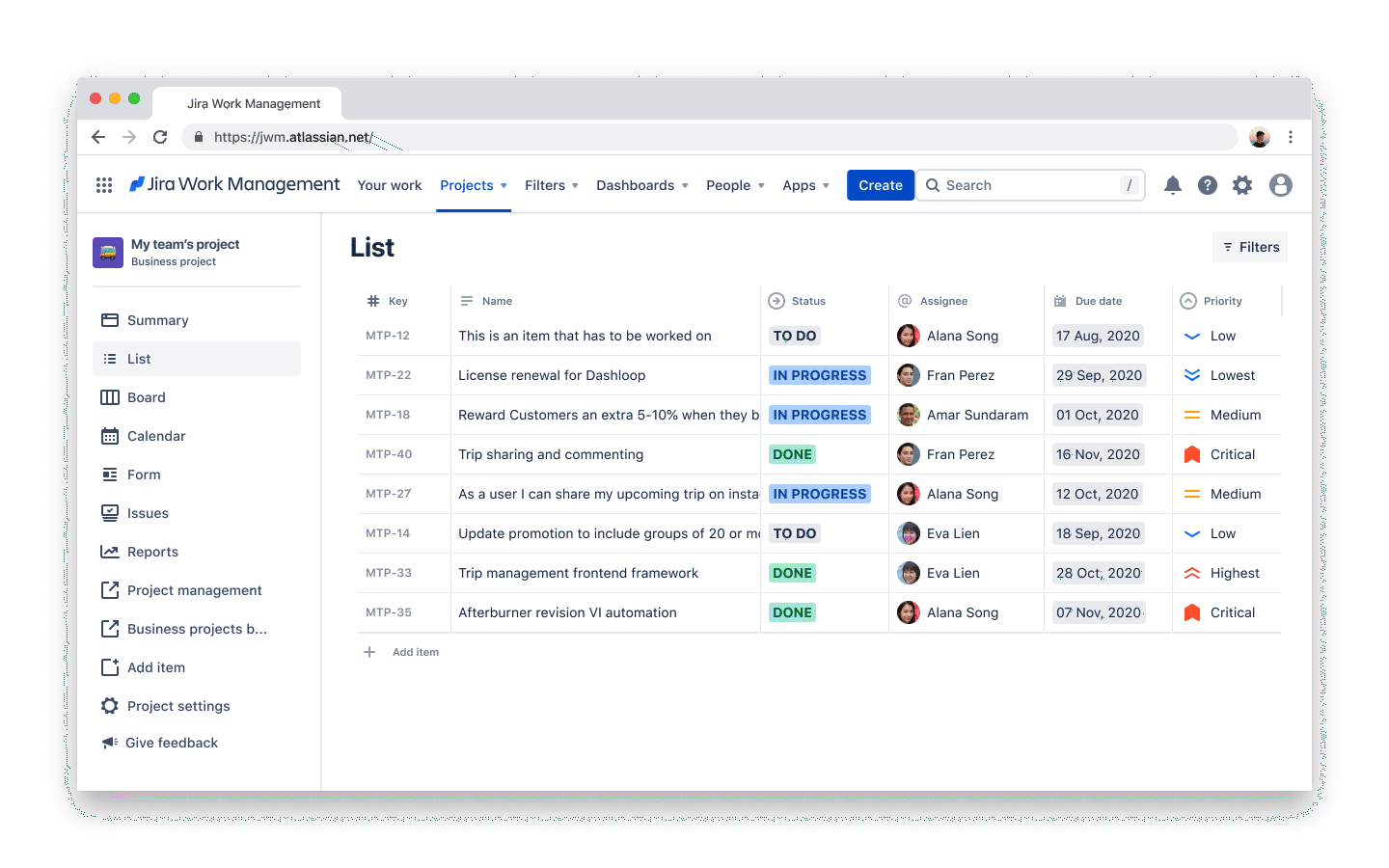Open Calendar view in the sidebar

197,436
